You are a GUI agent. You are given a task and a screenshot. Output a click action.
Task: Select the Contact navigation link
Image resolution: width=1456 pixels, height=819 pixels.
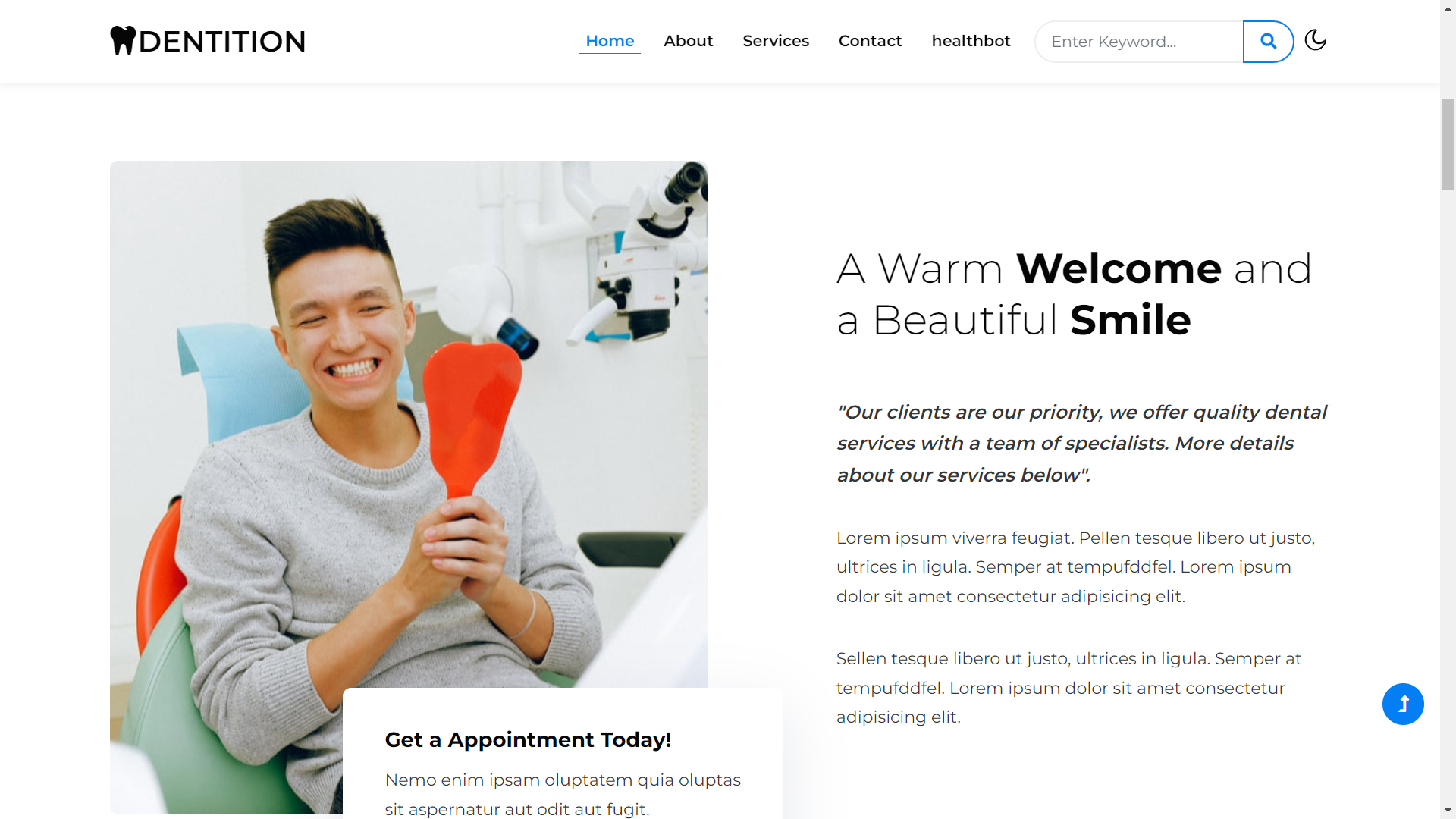(870, 41)
